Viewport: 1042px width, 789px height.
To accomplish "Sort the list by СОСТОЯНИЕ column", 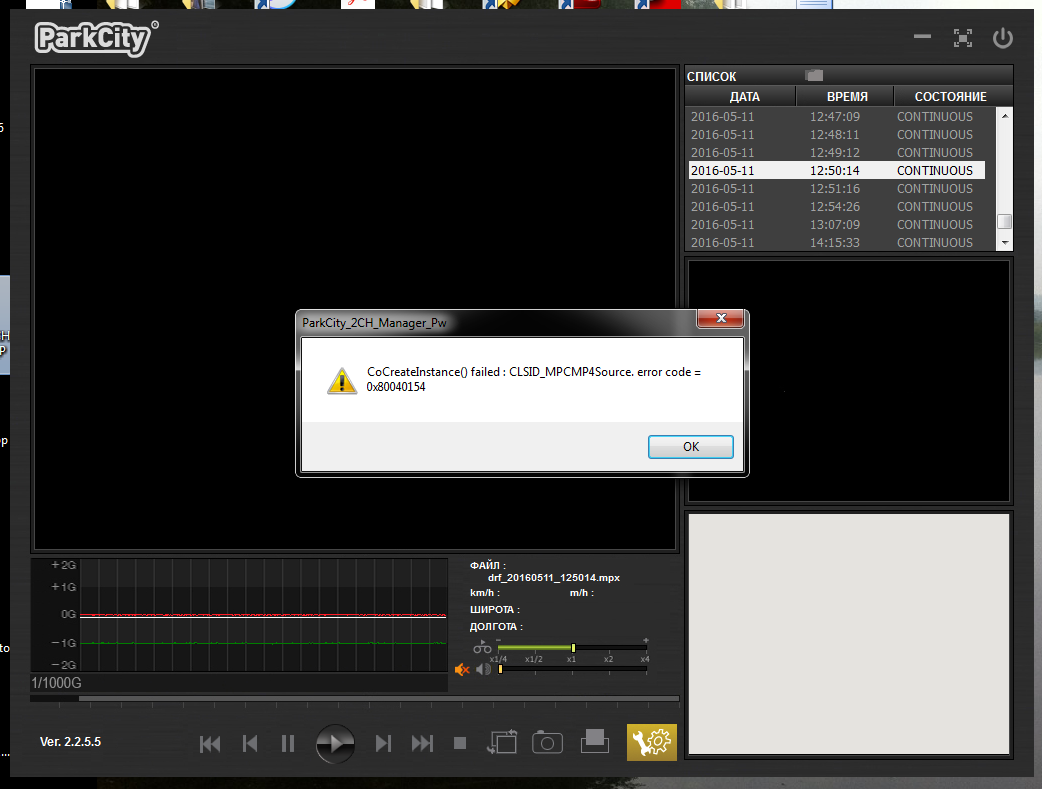I will pos(950,97).
